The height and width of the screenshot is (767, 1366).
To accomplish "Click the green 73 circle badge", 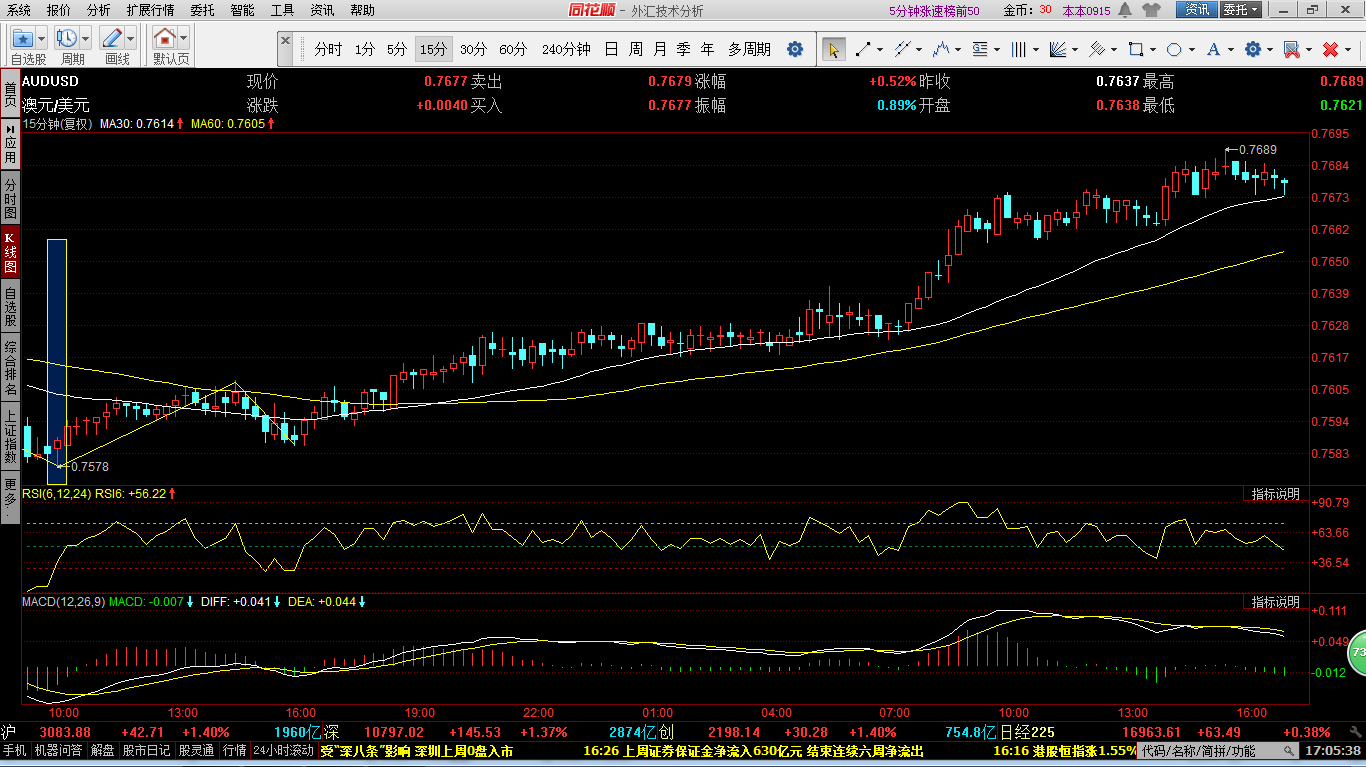I will click(1357, 652).
